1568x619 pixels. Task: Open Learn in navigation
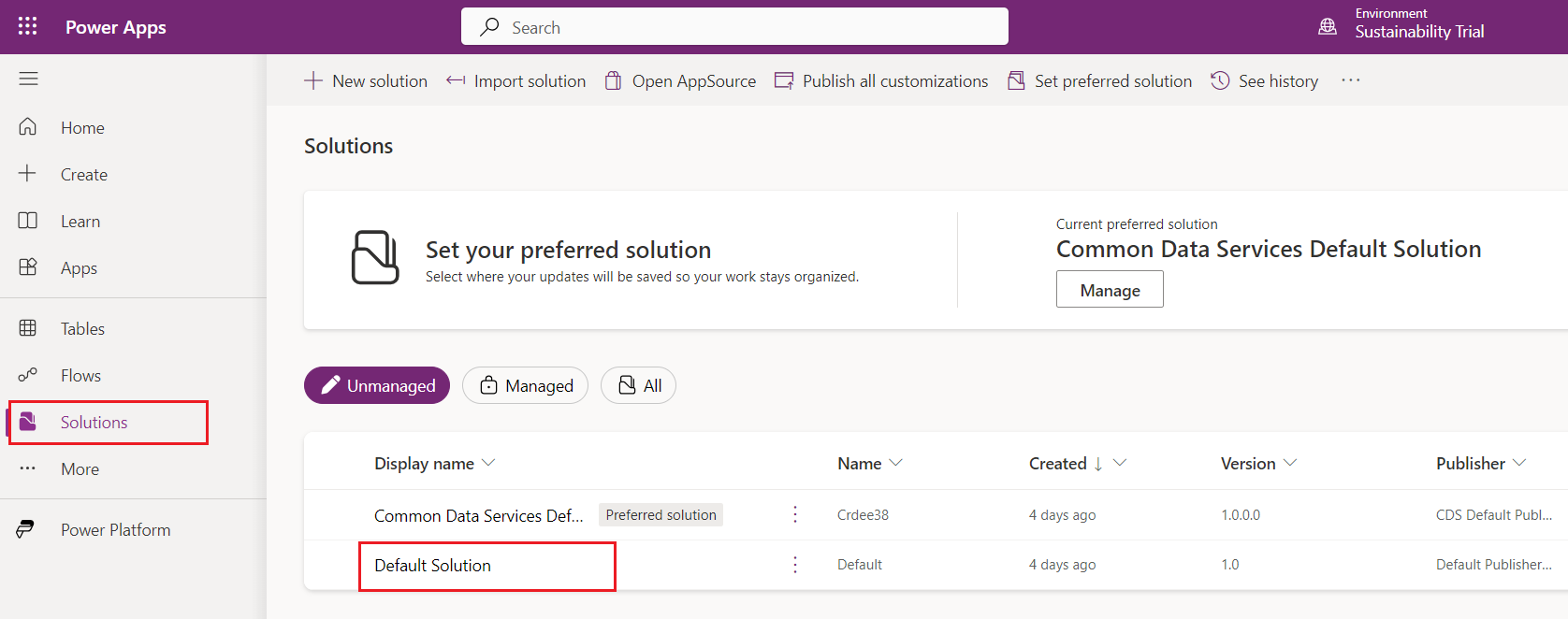(80, 222)
